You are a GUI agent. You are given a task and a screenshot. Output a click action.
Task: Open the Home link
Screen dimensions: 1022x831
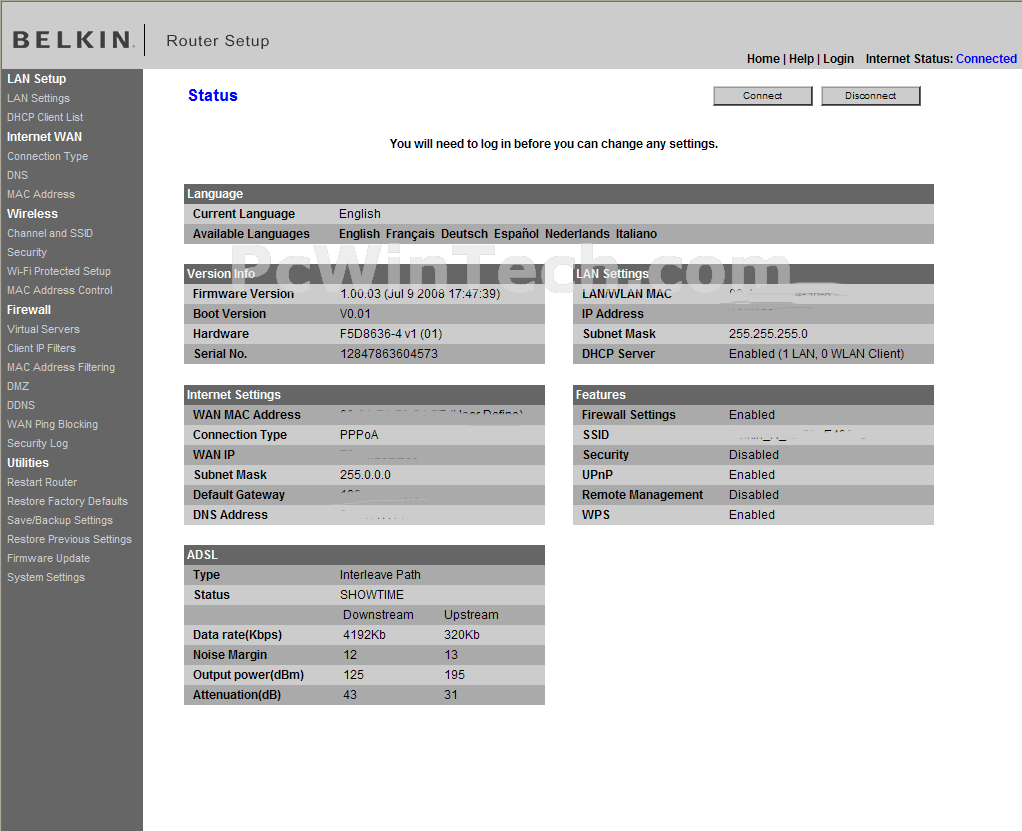coord(763,59)
